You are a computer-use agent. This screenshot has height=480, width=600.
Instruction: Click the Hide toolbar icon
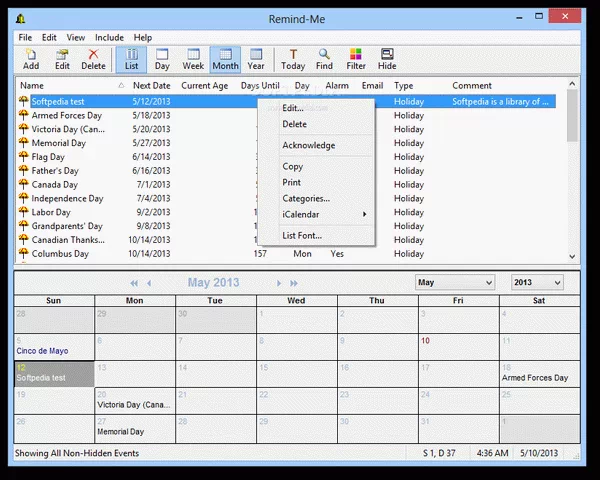click(387, 58)
